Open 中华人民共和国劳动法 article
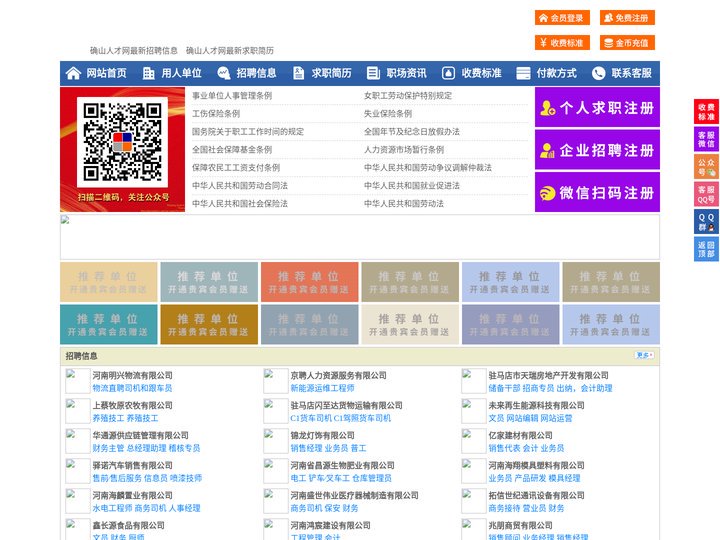This screenshot has width=720, height=540. (404, 203)
